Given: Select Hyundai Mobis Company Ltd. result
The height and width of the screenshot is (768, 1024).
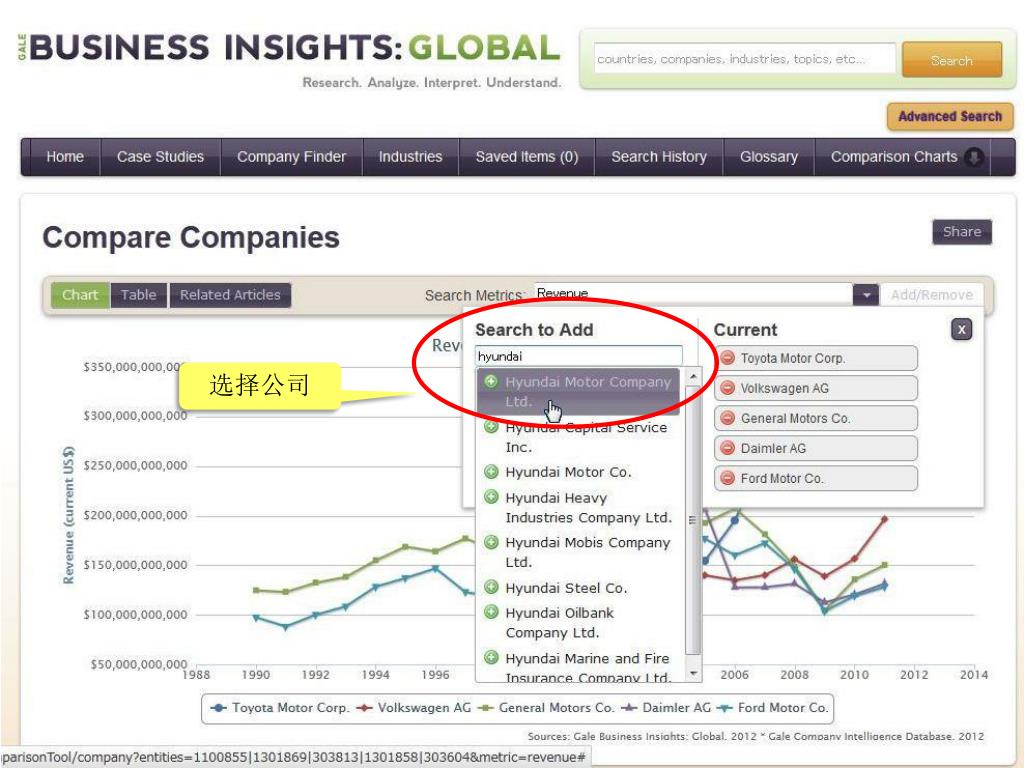Looking at the screenshot, I should pos(579,552).
